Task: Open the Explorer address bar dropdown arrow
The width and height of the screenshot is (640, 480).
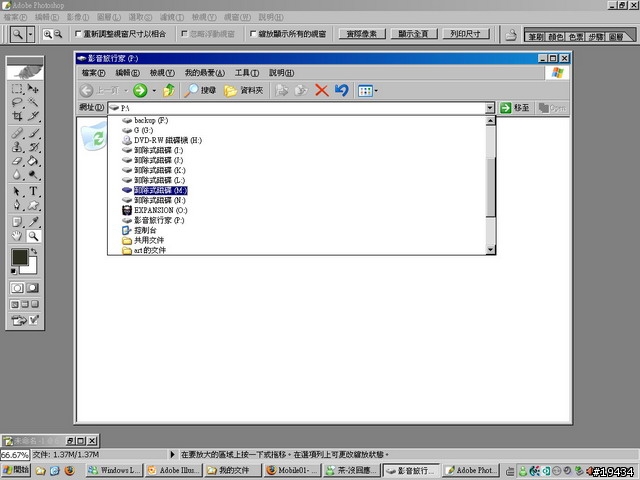Action: point(490,108)
